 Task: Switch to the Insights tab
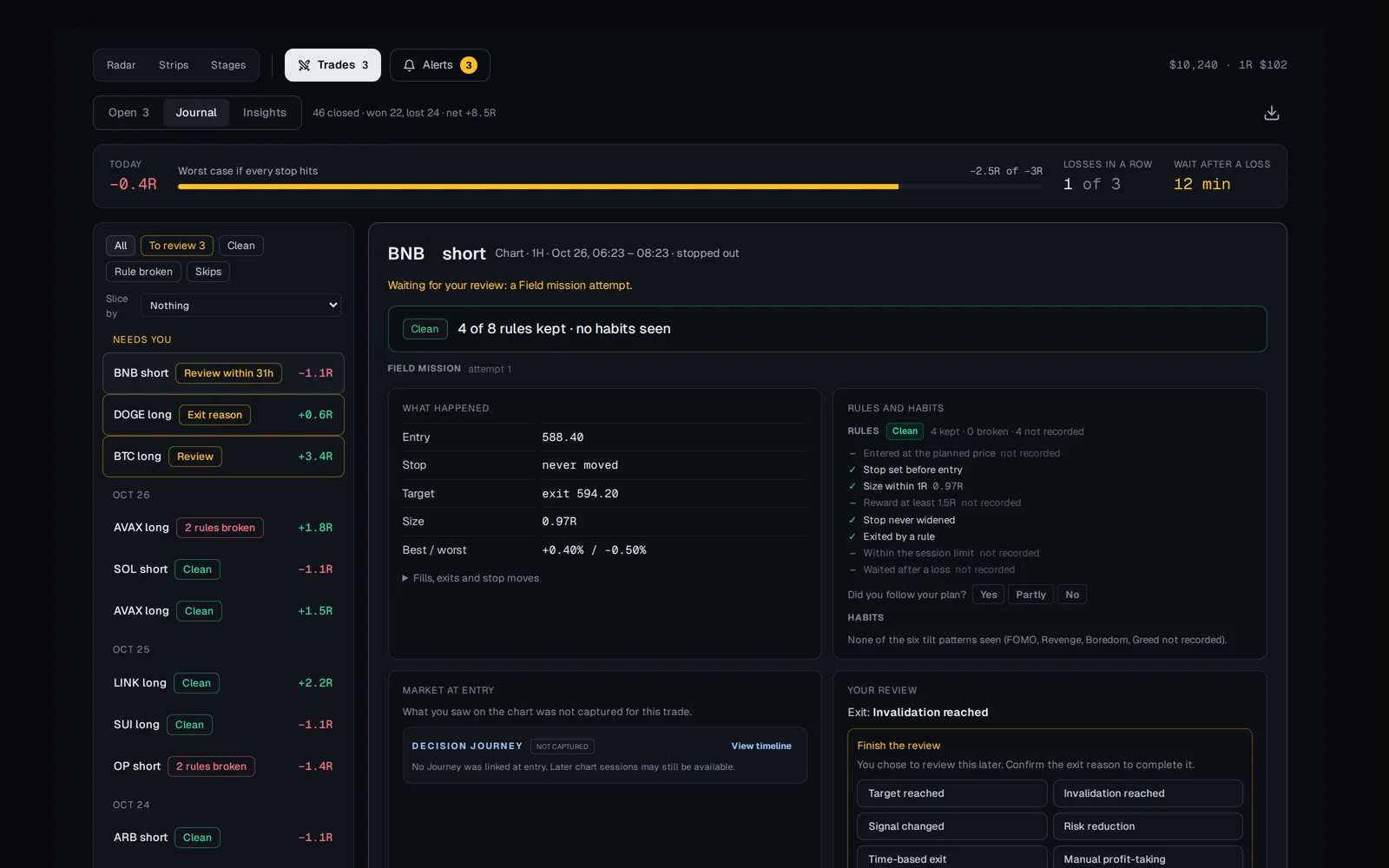pos(265,113)
